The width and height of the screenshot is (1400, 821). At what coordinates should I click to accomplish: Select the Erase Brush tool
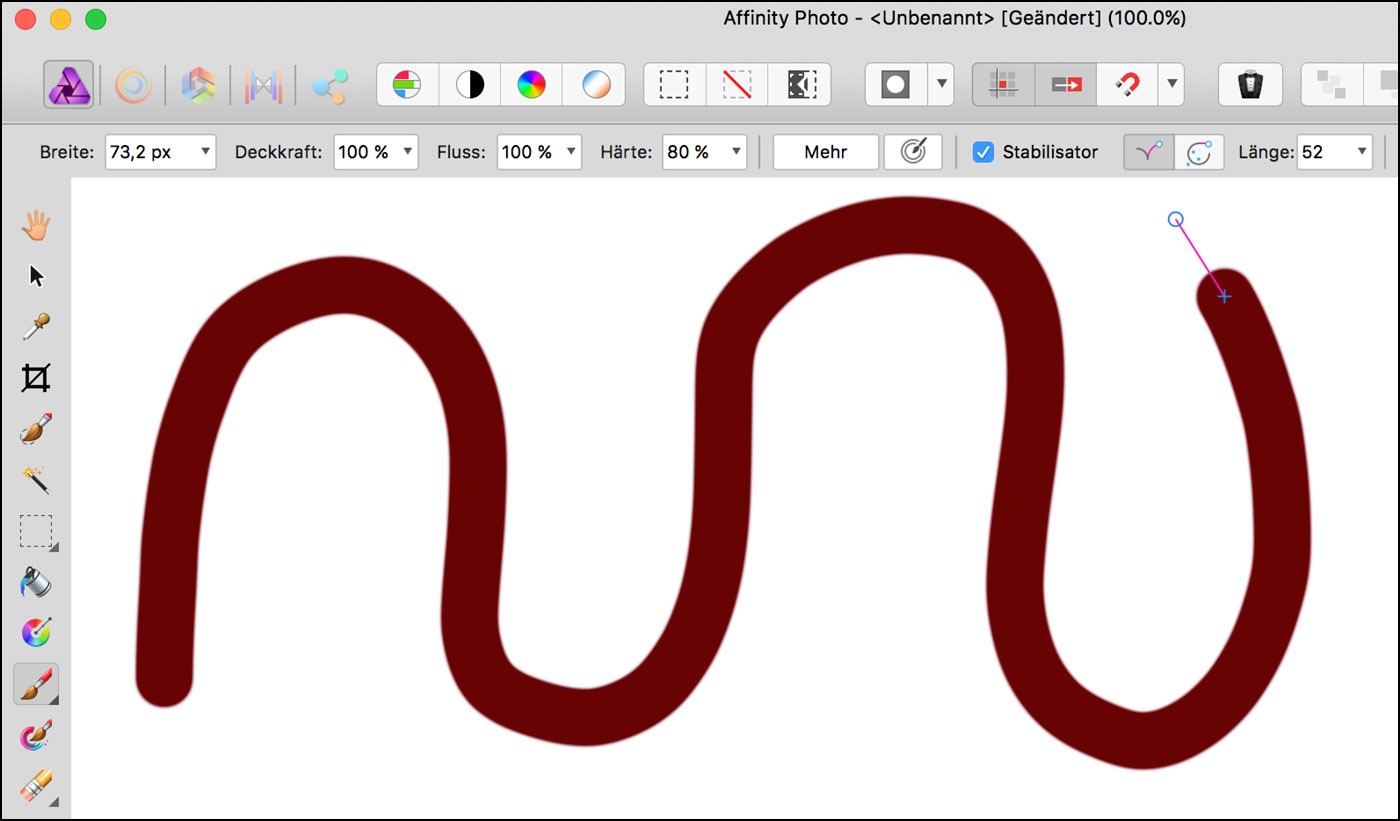pyautogui.click(x=37, y=787)
